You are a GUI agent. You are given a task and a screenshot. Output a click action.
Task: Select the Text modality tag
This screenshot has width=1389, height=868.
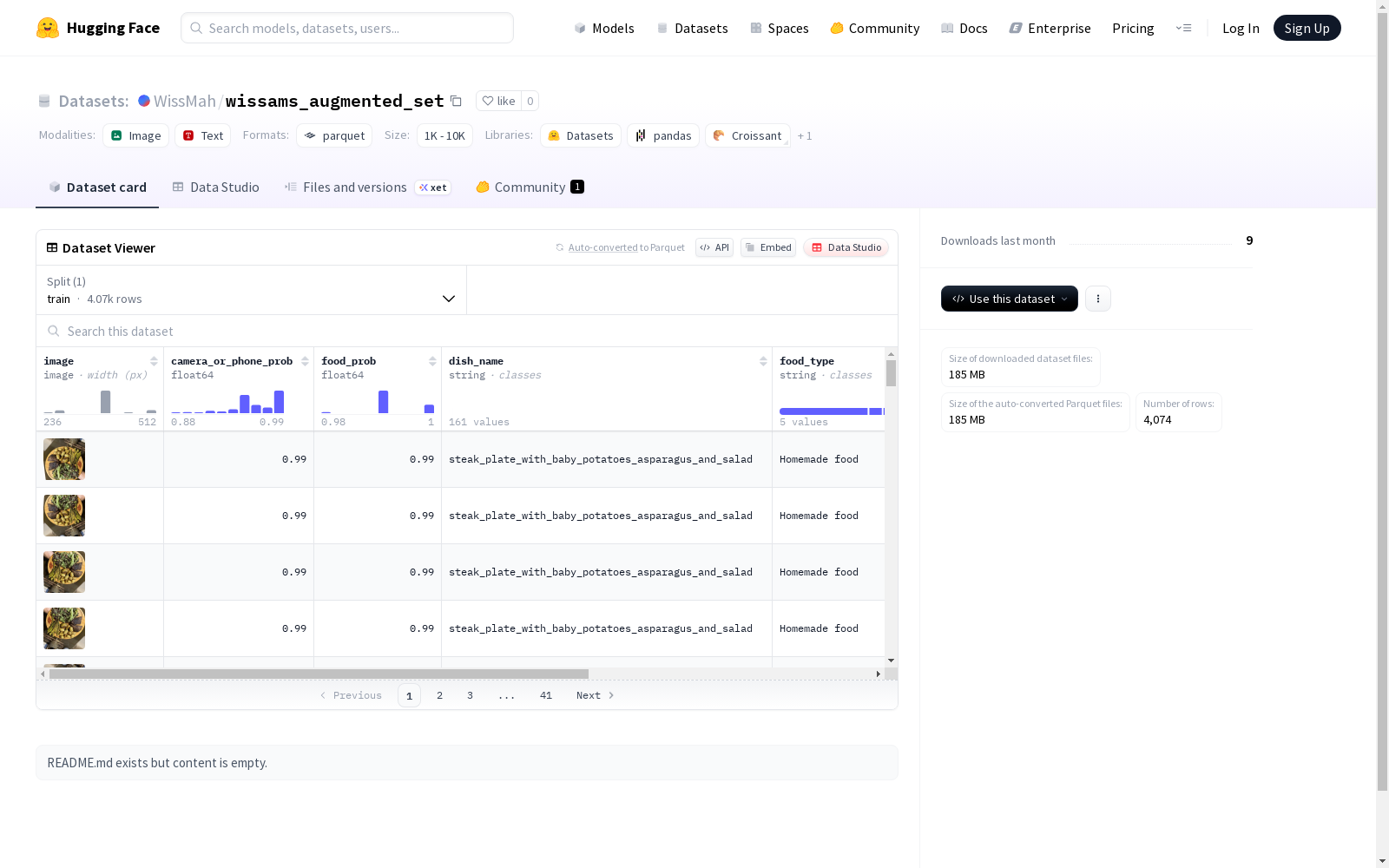(203, 135)
